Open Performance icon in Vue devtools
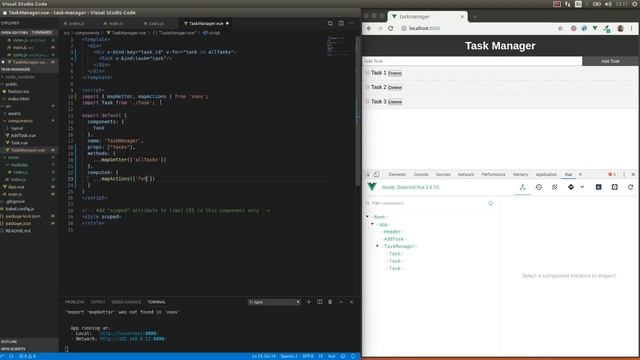The width and height of the screenshot is (640, 360). [x=598, y=187]
